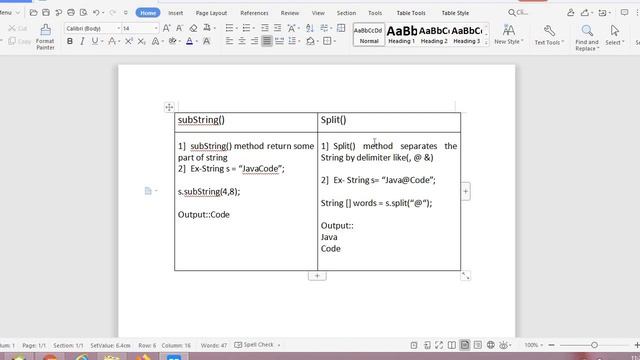Apply shading fill bucket color
This screenshot has height=360, width=640.
(x=311, y=41)
